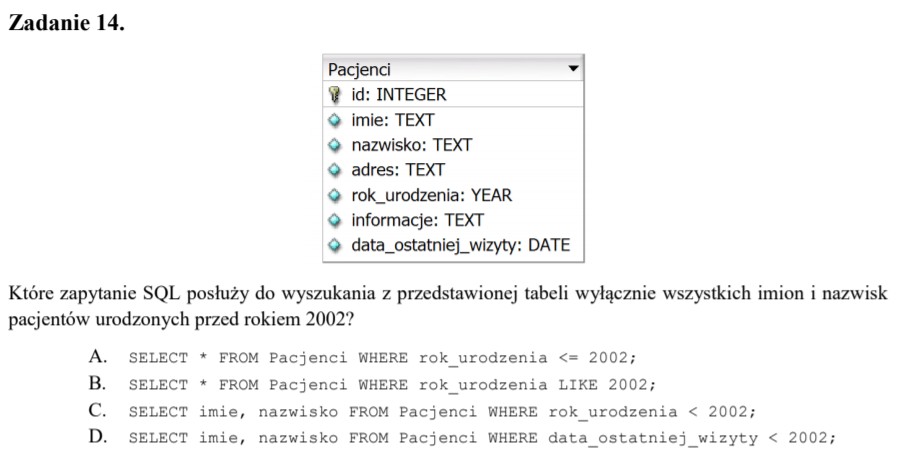
Task: Click the primary key icon beside id
Action: pyautogui.click(x=335, y=95)
